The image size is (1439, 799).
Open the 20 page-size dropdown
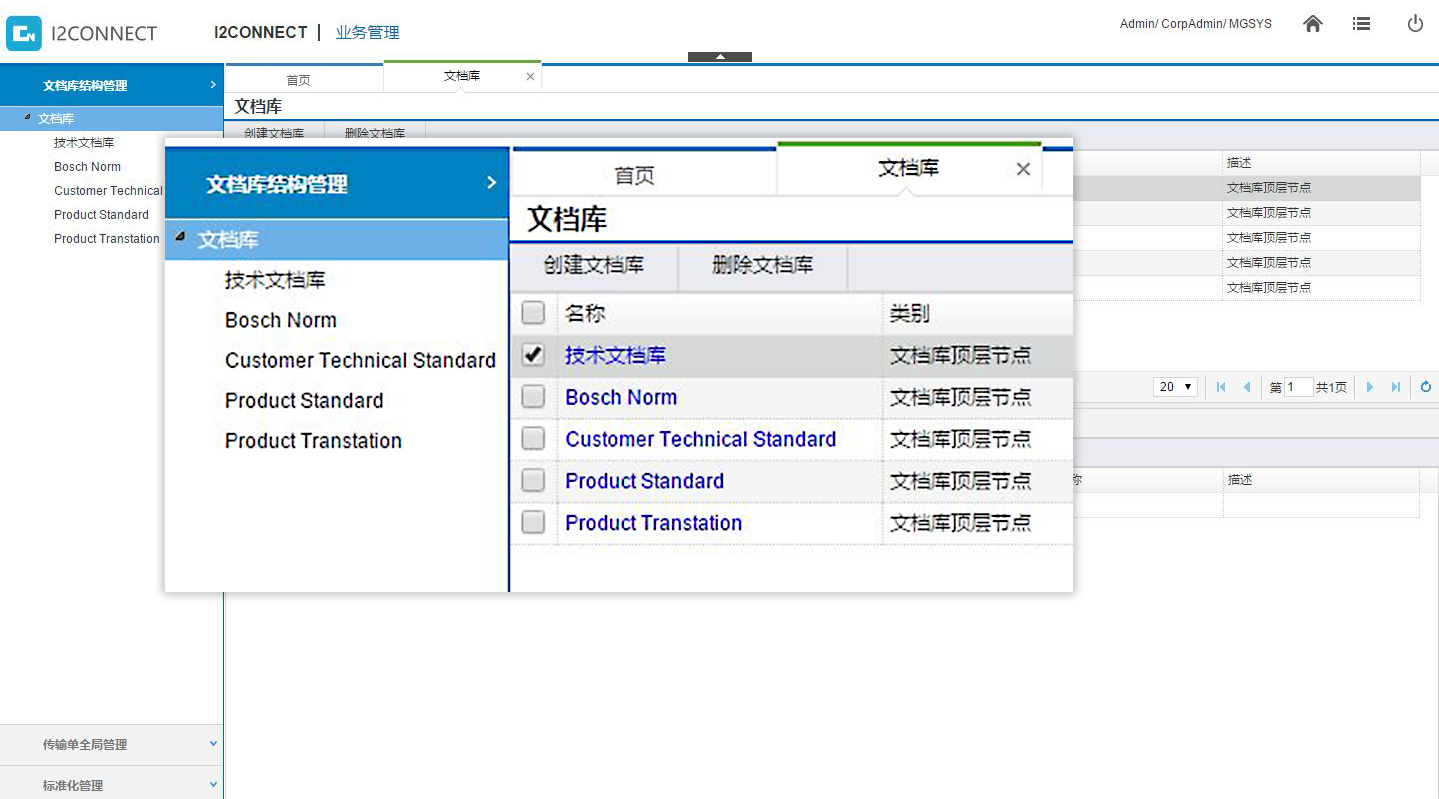[1175, 387]
